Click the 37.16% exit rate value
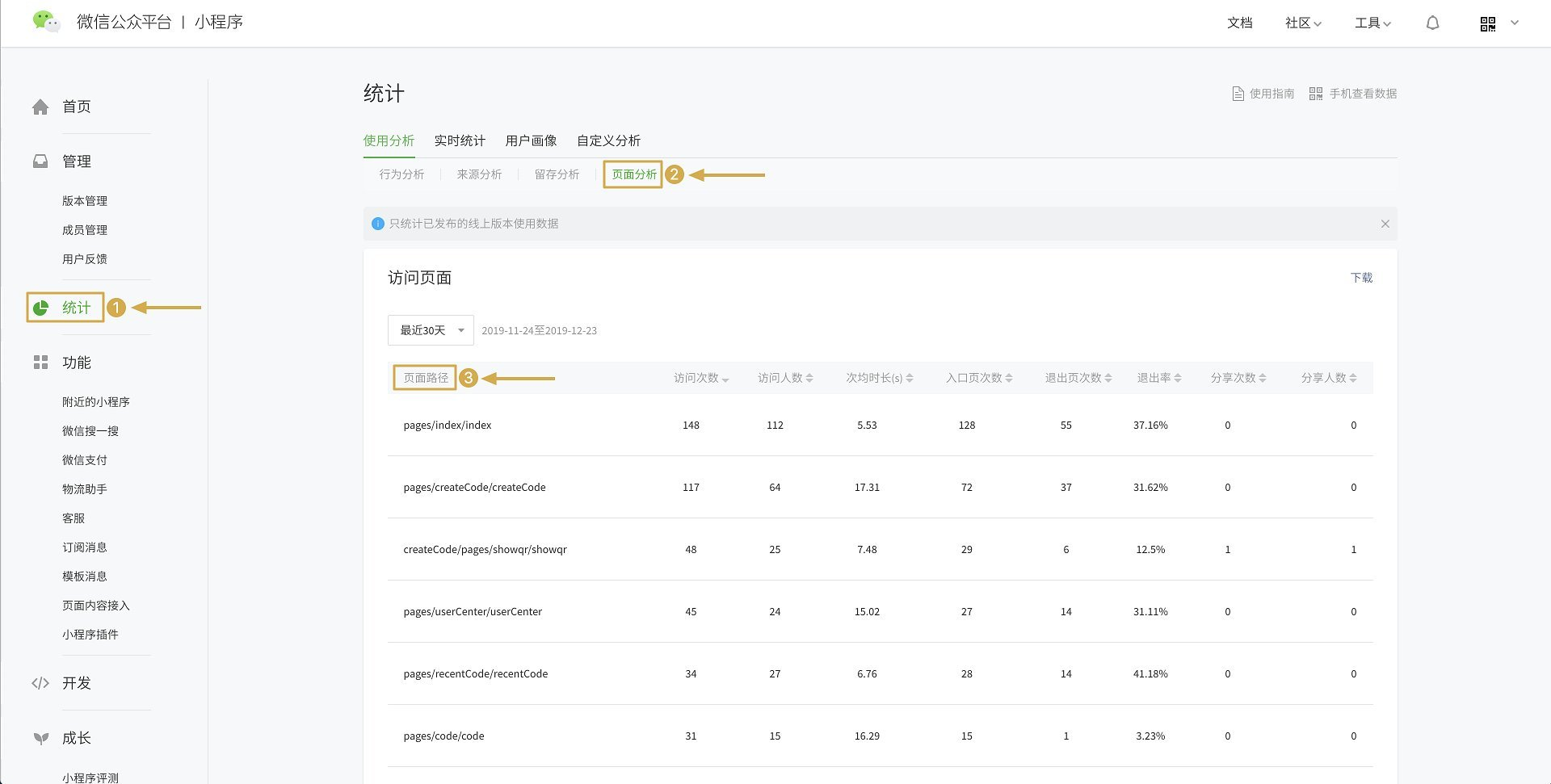Image resolution: width=1551 pixels, height=784 pixels. pos(1150,426)
